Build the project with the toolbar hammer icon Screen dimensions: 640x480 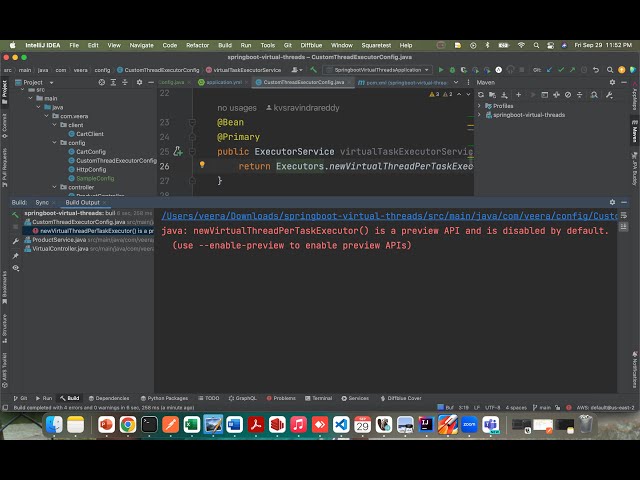point(313,70)
